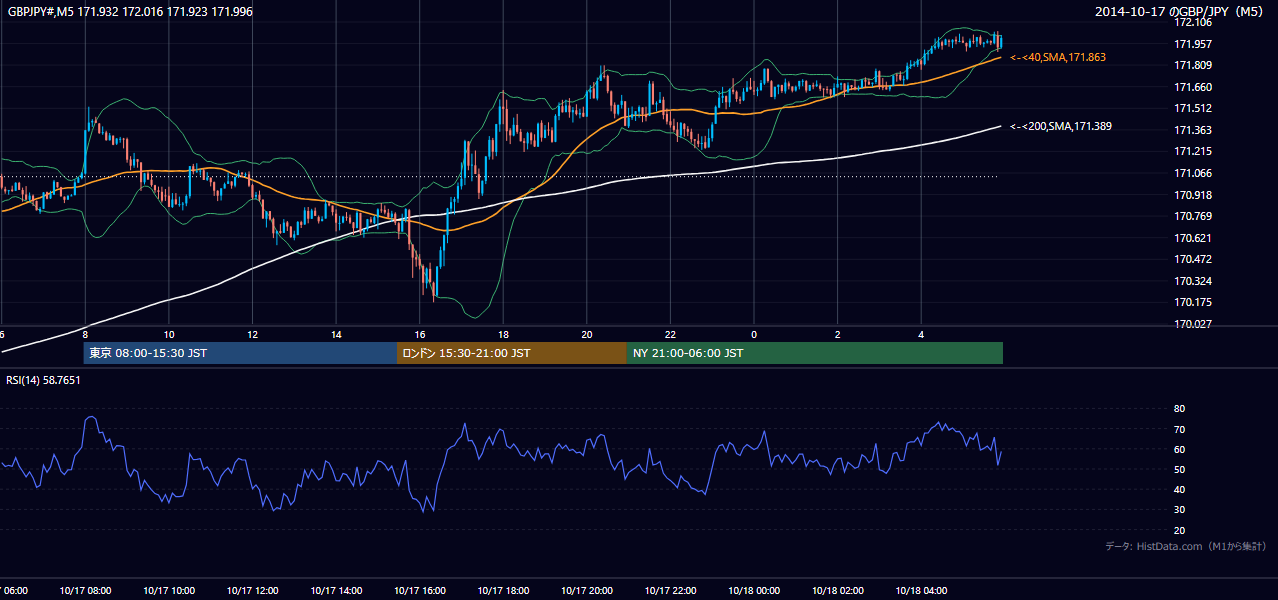Click hour 4 on the chart time axis
The width and height of the screenshot is (1278, 600).
click(921, 334)
